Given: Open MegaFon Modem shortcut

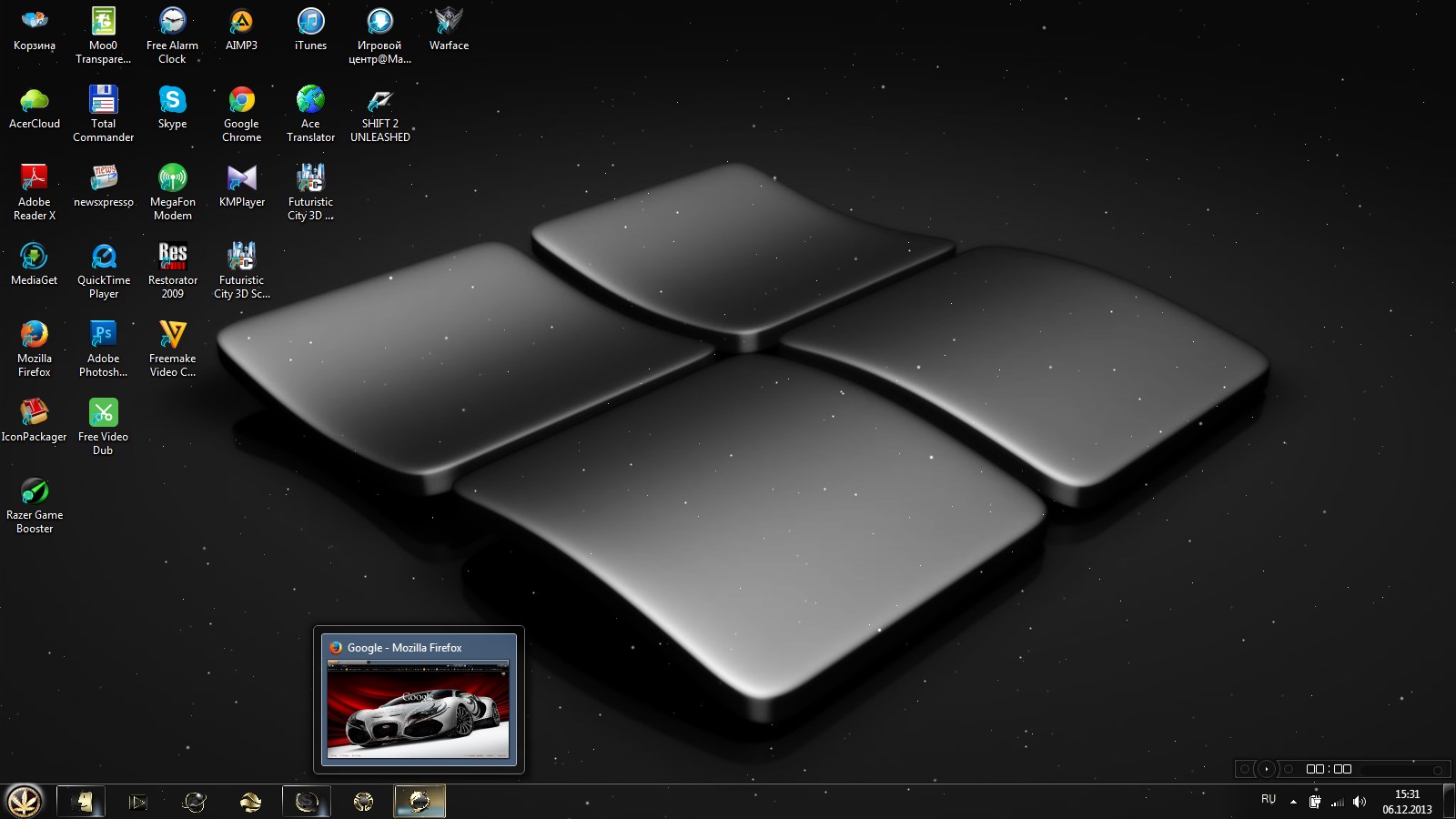Looking at the screenshot, I should (172, 192).
